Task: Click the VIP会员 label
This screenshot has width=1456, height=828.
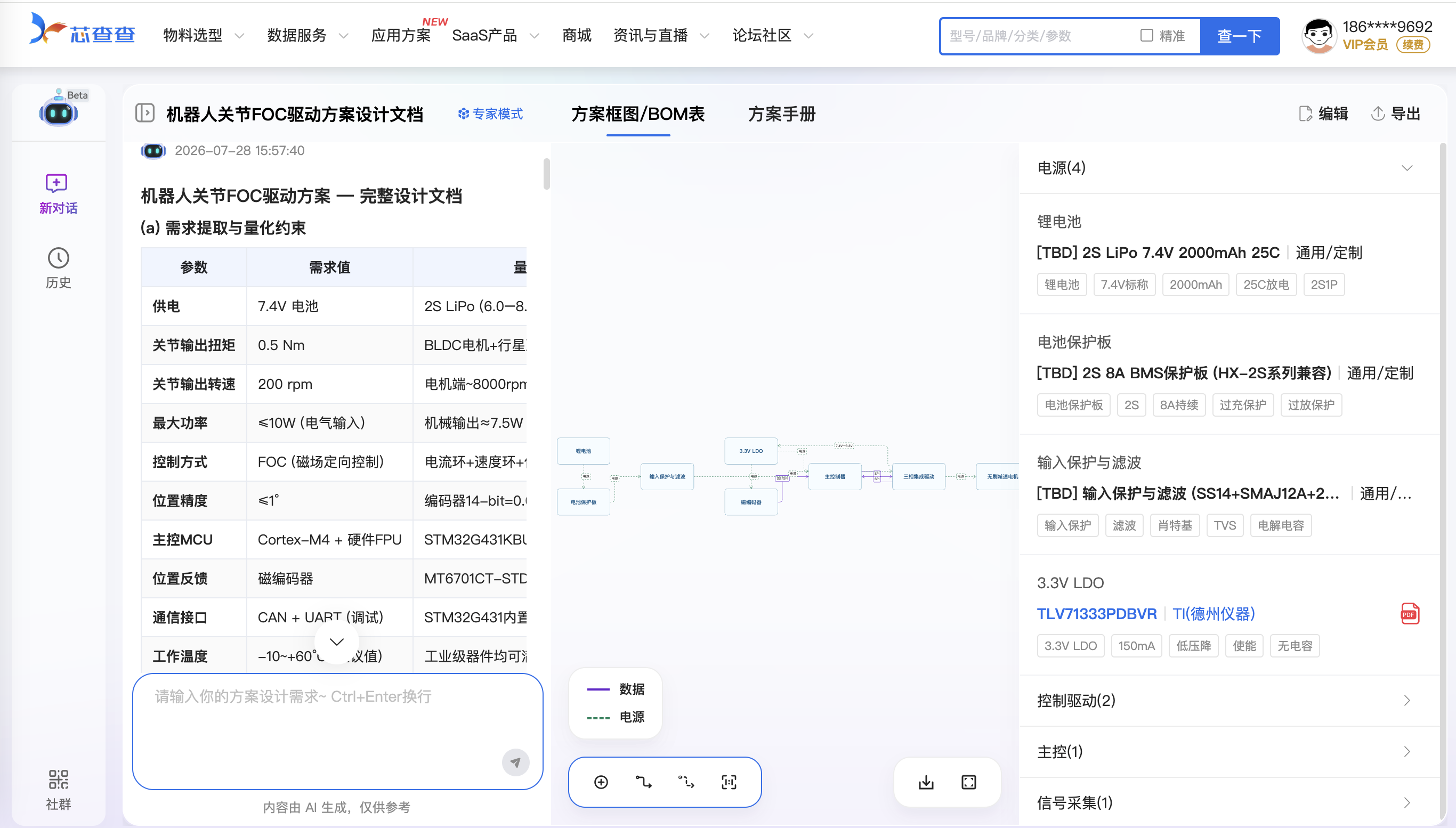Action: tap(1365, 44)
